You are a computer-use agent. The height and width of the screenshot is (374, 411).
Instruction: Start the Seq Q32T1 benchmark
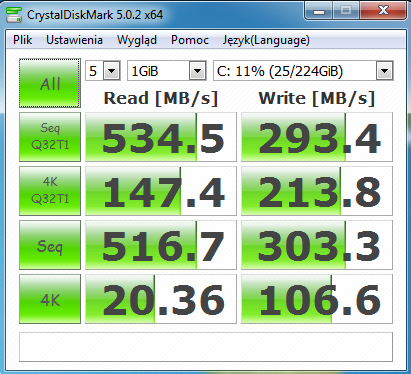50,137
